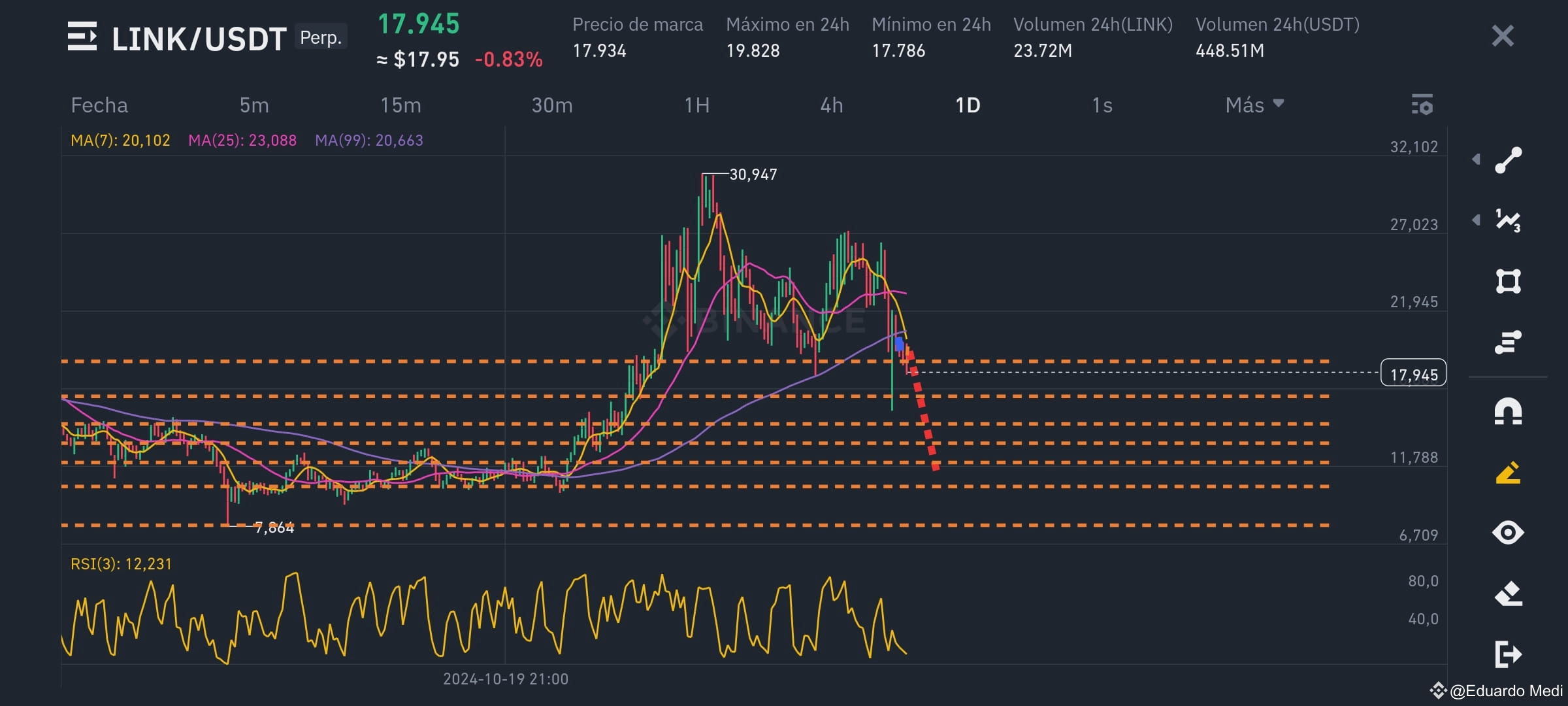Click the MA(7): 20,102 indicator label

click(x=120, y=141)
